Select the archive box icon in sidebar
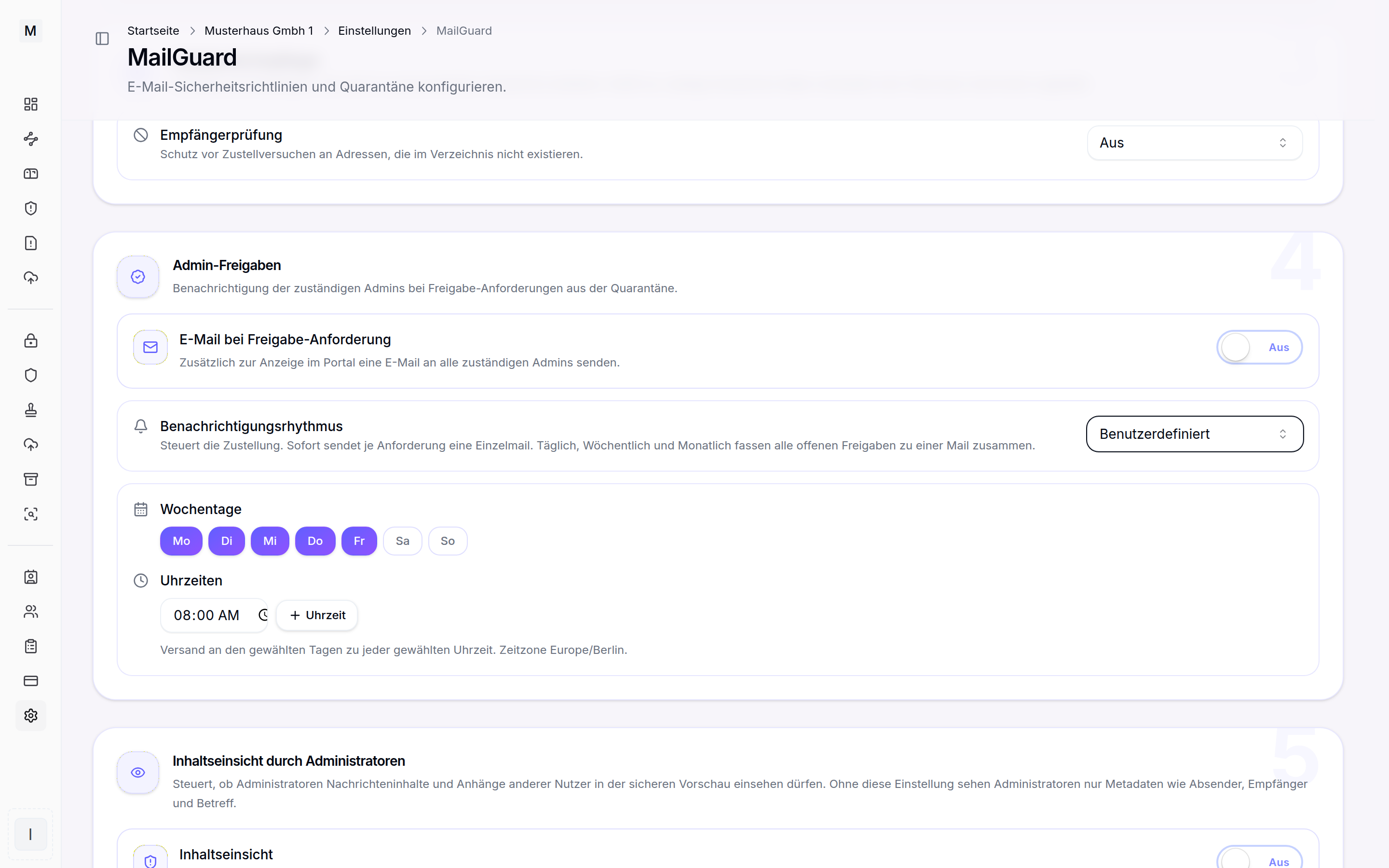Image resolution: width=1389 pixels, height=868 pixels. coord(31,479)
